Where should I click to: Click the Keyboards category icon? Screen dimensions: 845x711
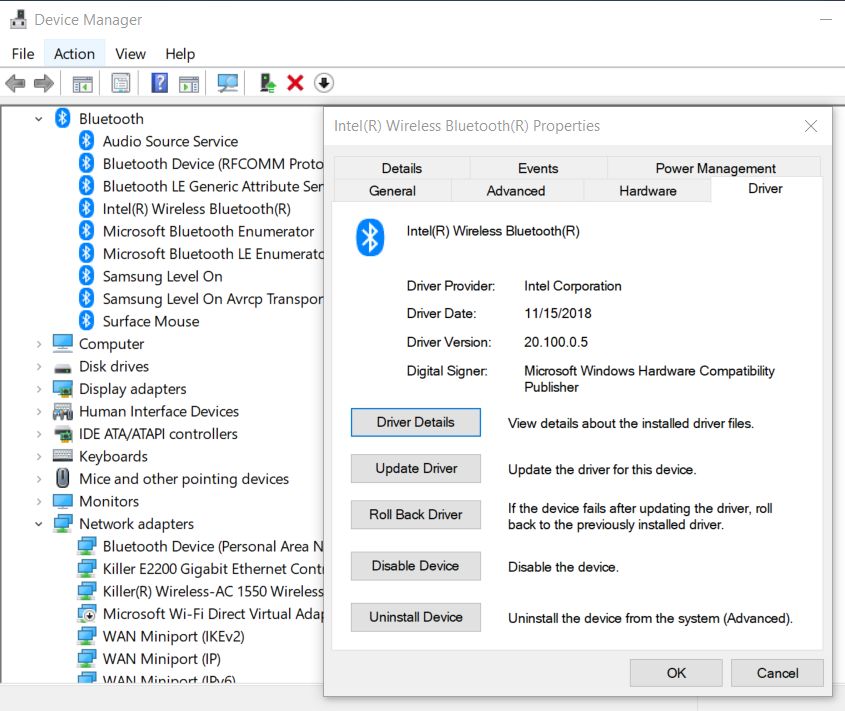[x=63, y=455]
